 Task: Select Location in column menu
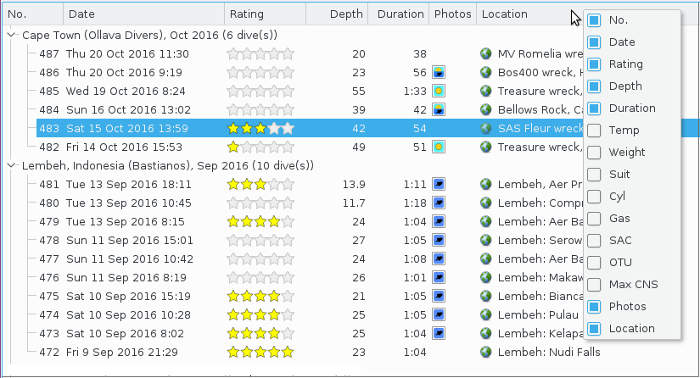pyautogui.click(x=632, y=328)
